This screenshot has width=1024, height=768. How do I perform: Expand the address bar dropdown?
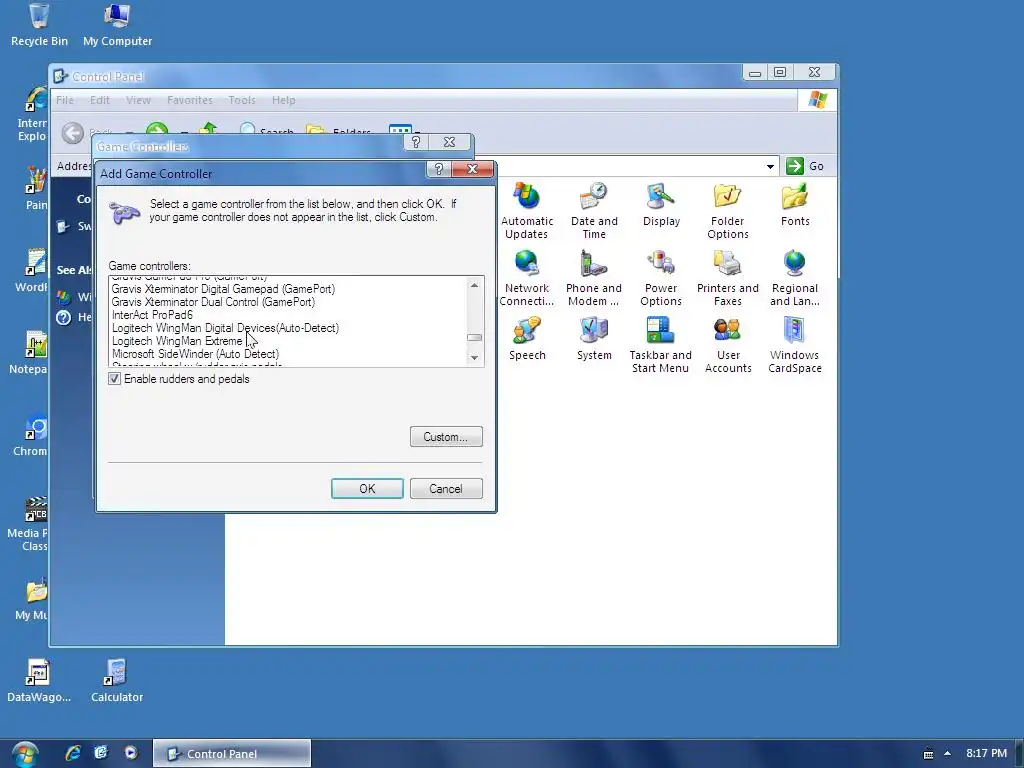(771, 167)
